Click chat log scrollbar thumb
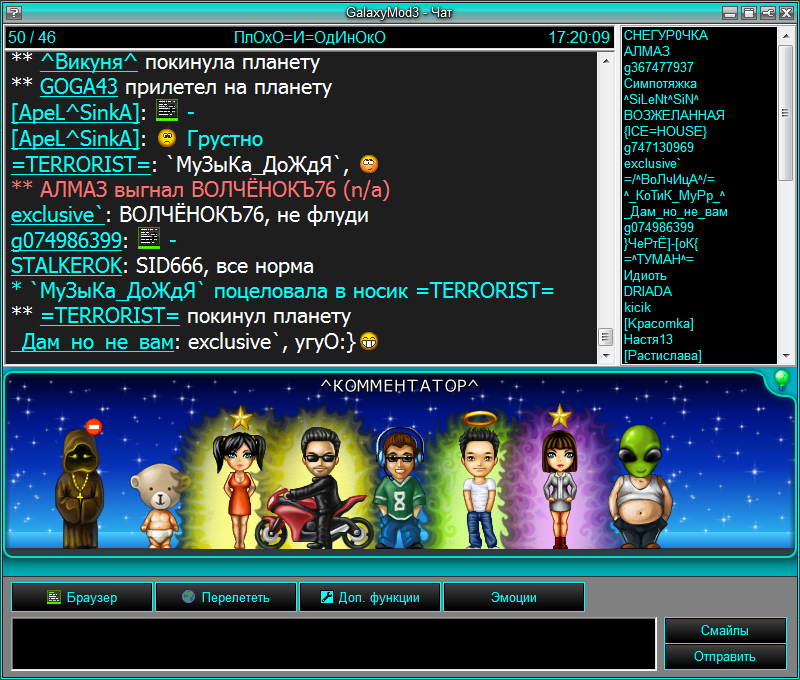The height and width of the screenshot is (680, 800). pos(606,337)
